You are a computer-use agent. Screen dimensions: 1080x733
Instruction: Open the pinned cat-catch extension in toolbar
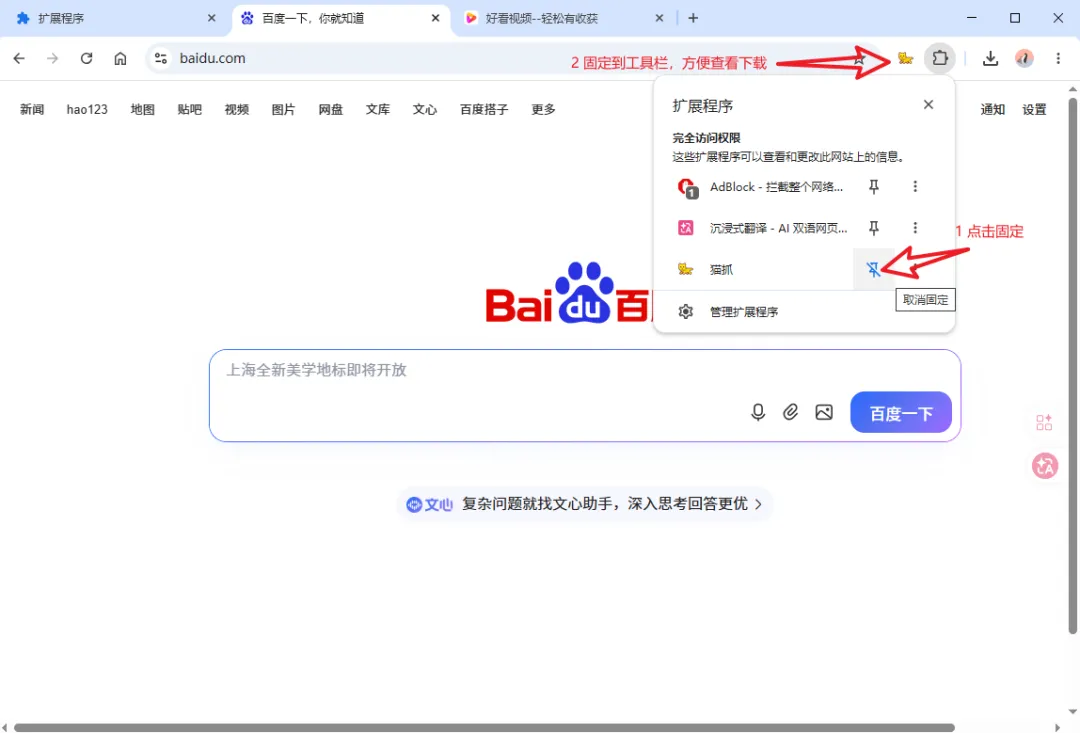click(x=905, y=59)
